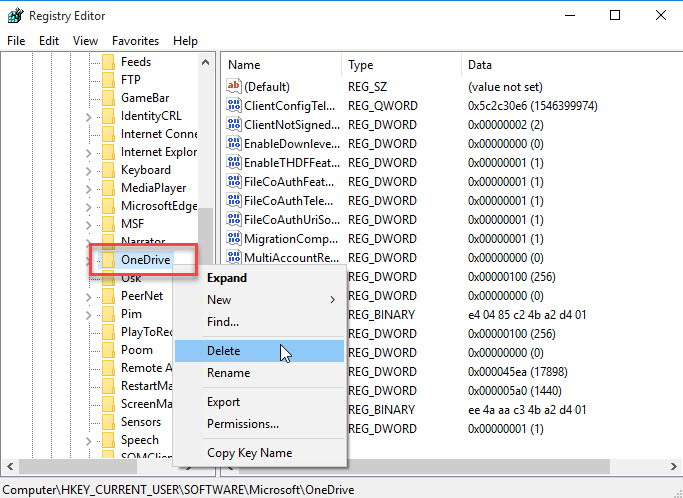Click the IdentityCRL folder icon
This screenshot has height=498, width=683.
(x=108, y=116)
